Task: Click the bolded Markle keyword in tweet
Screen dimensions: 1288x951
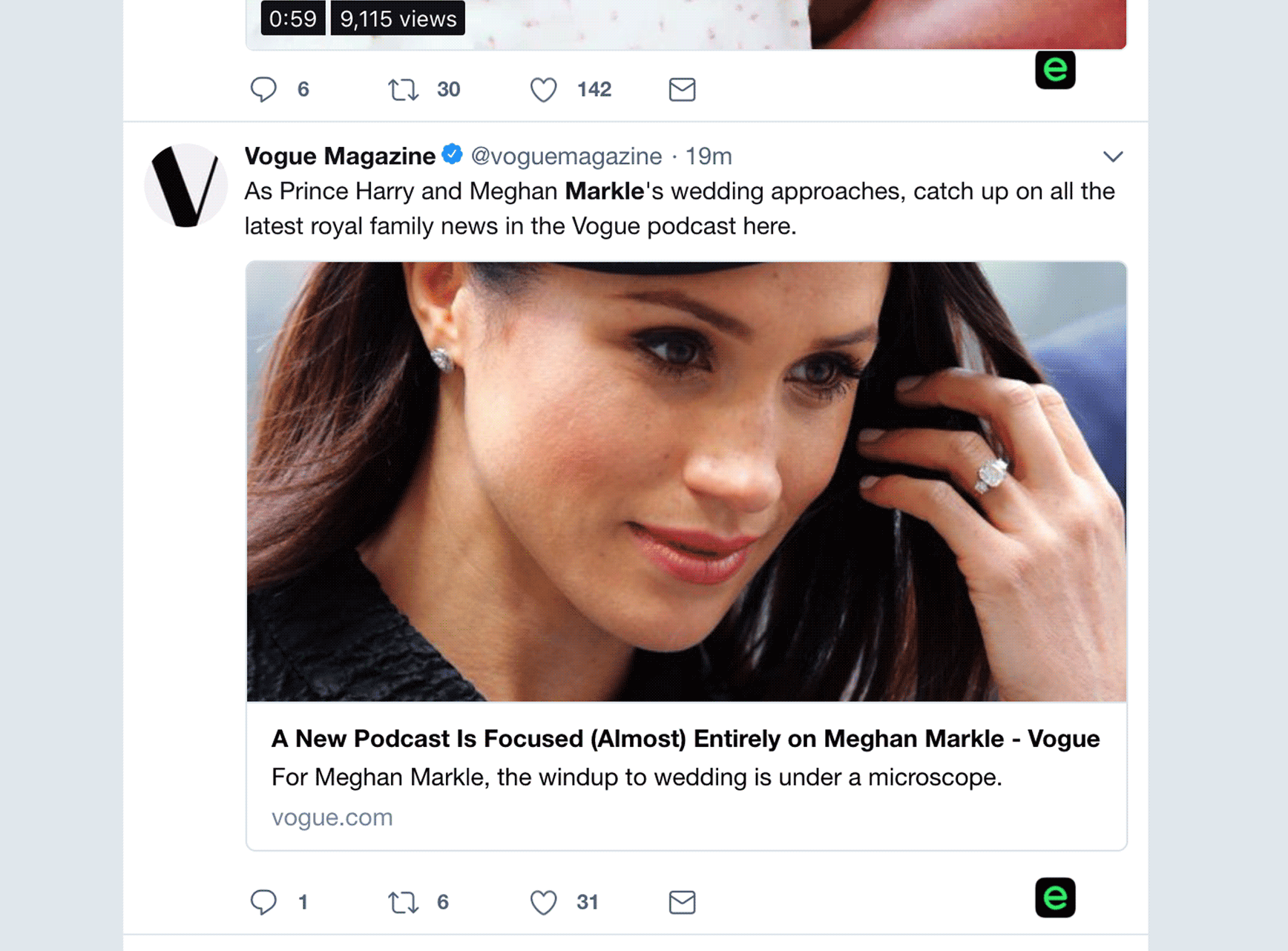Action: tap(604, 191)
